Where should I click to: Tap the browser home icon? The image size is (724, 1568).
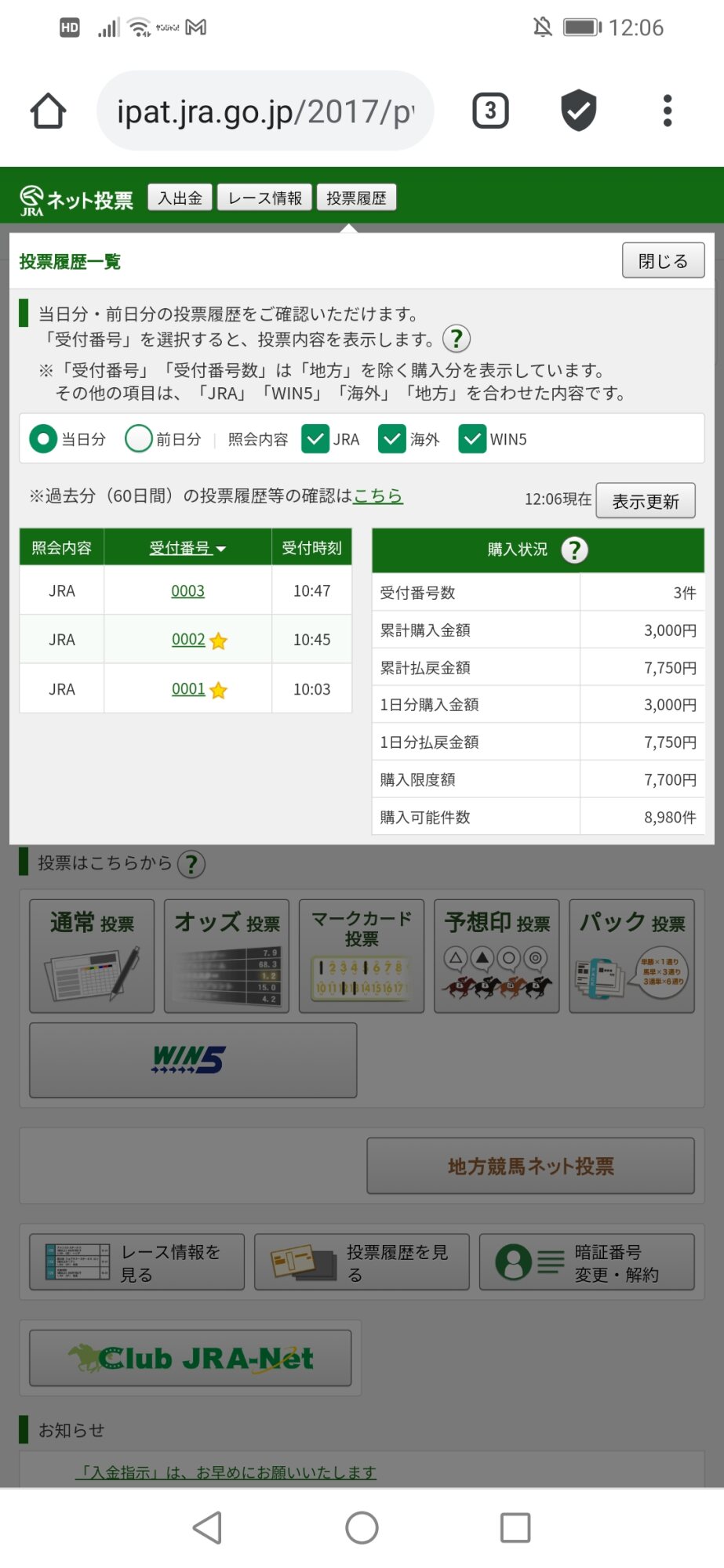tap(48, 111)
